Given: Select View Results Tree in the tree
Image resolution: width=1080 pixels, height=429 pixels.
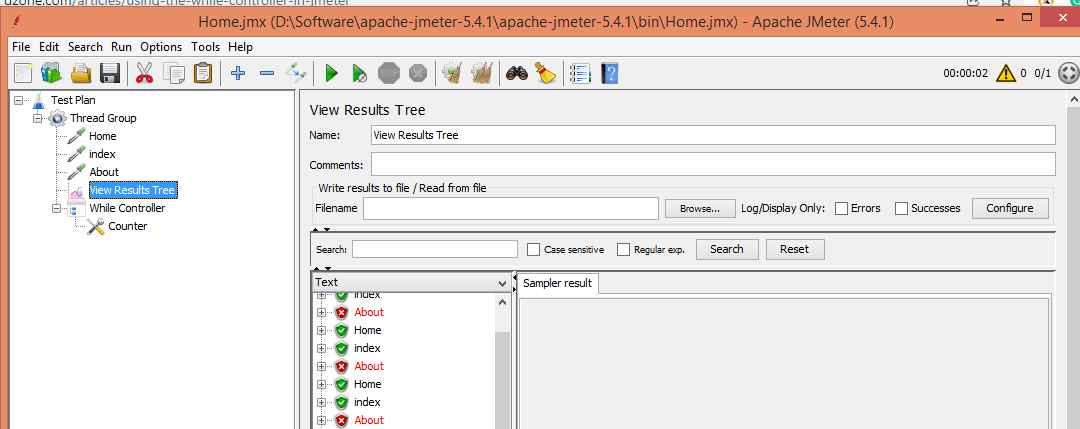Looking at the screenshot, I should [x=133, y=190].
